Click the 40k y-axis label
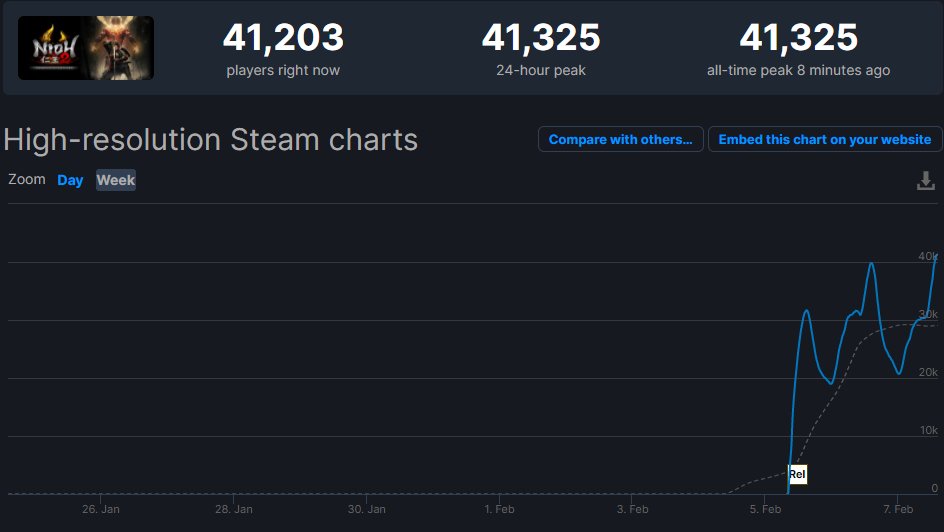Screen dimensions: 944x532 click(928, 256)
